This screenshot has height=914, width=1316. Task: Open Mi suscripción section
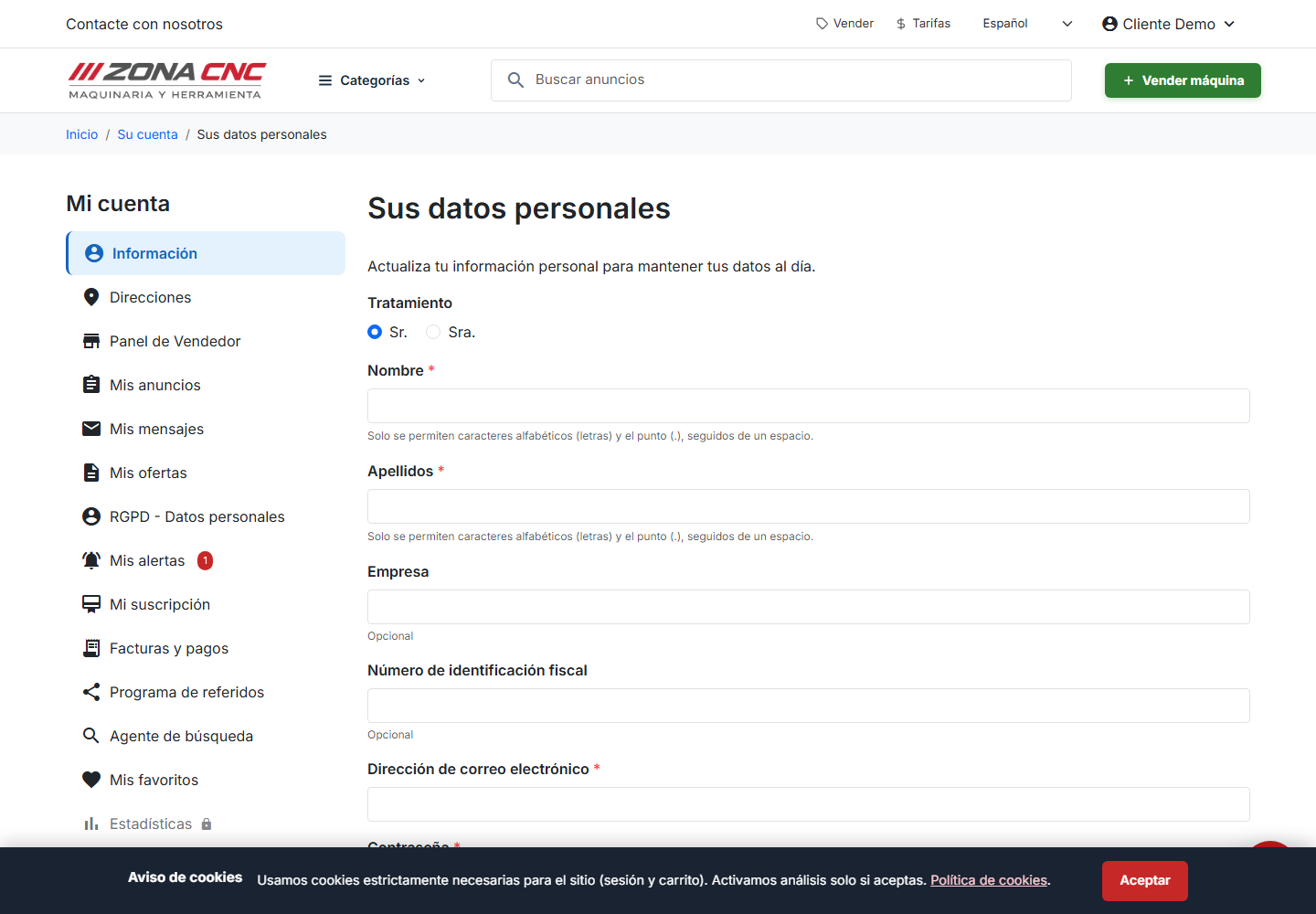coord(206,604)
